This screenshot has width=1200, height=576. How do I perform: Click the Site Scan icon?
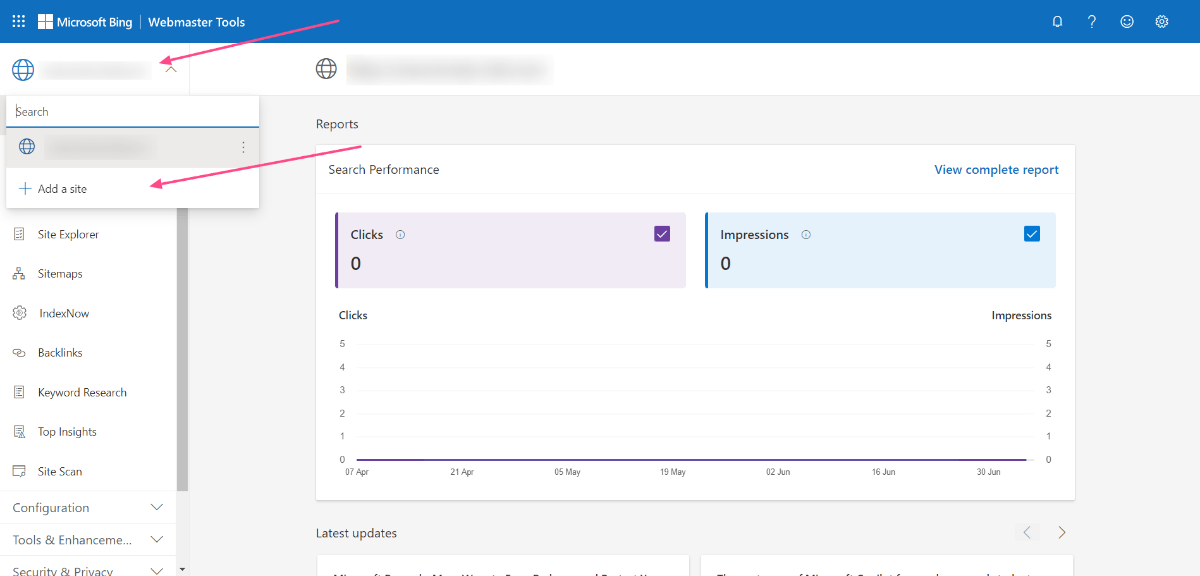19,471
